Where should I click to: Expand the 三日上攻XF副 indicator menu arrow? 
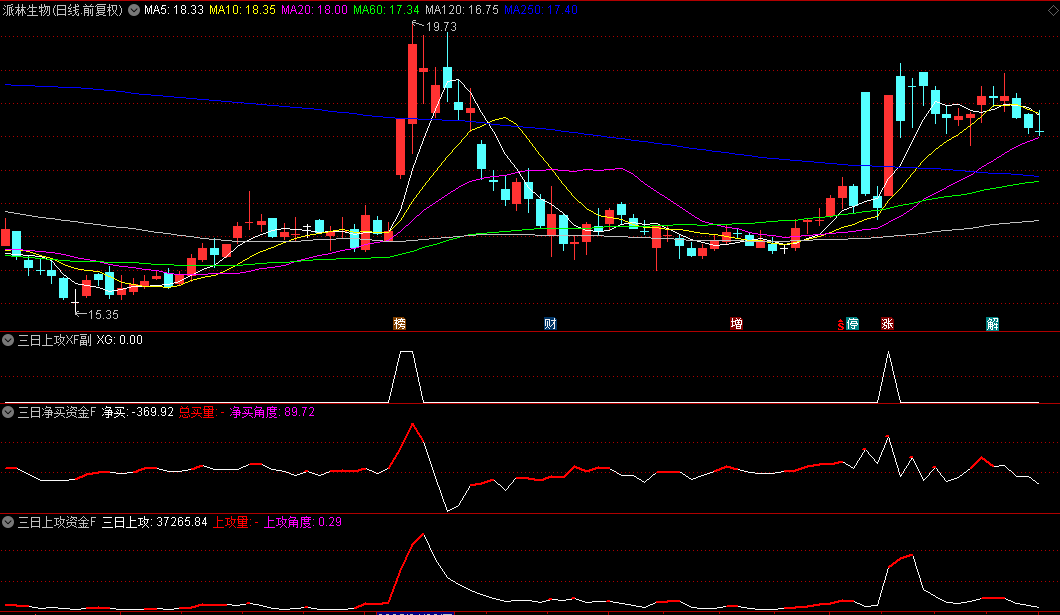click(9, 340)
